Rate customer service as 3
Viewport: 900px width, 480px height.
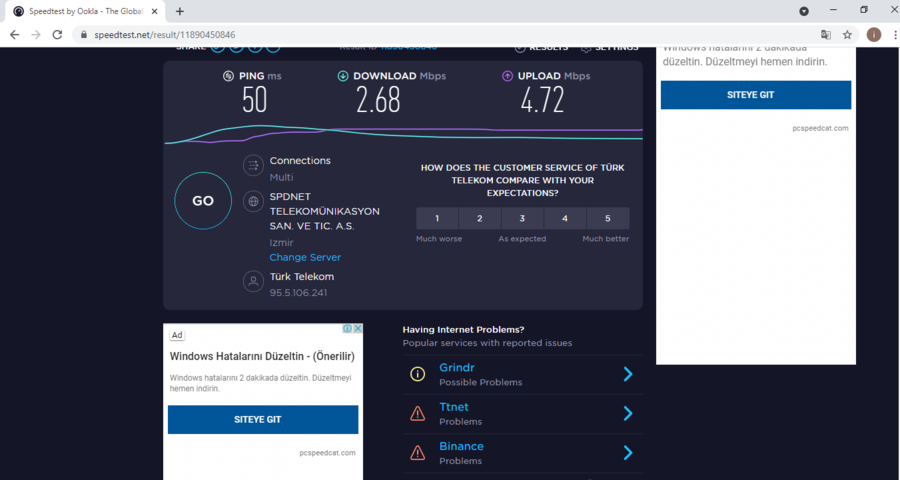[x=522, y=218]
